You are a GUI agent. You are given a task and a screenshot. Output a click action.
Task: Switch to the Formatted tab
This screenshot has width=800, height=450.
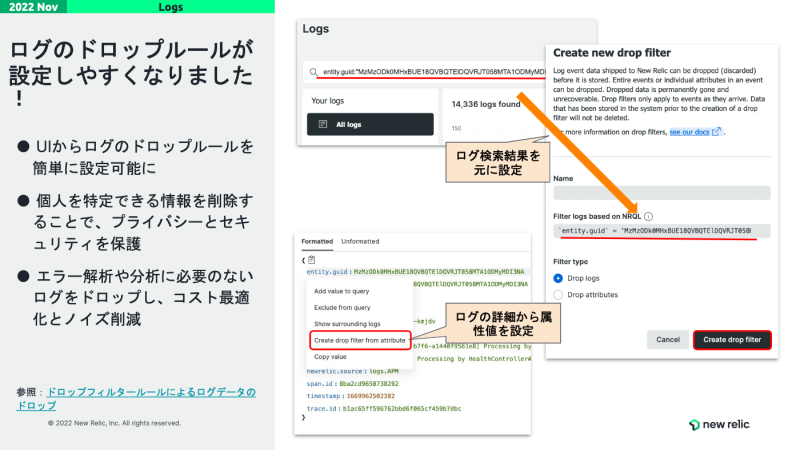[317, 242]
